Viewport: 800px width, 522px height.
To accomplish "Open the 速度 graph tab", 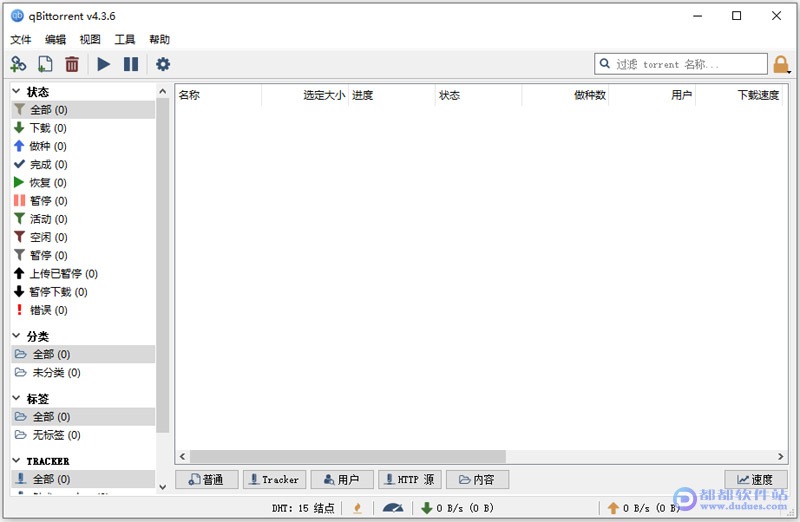I will (x=756, y=479).
